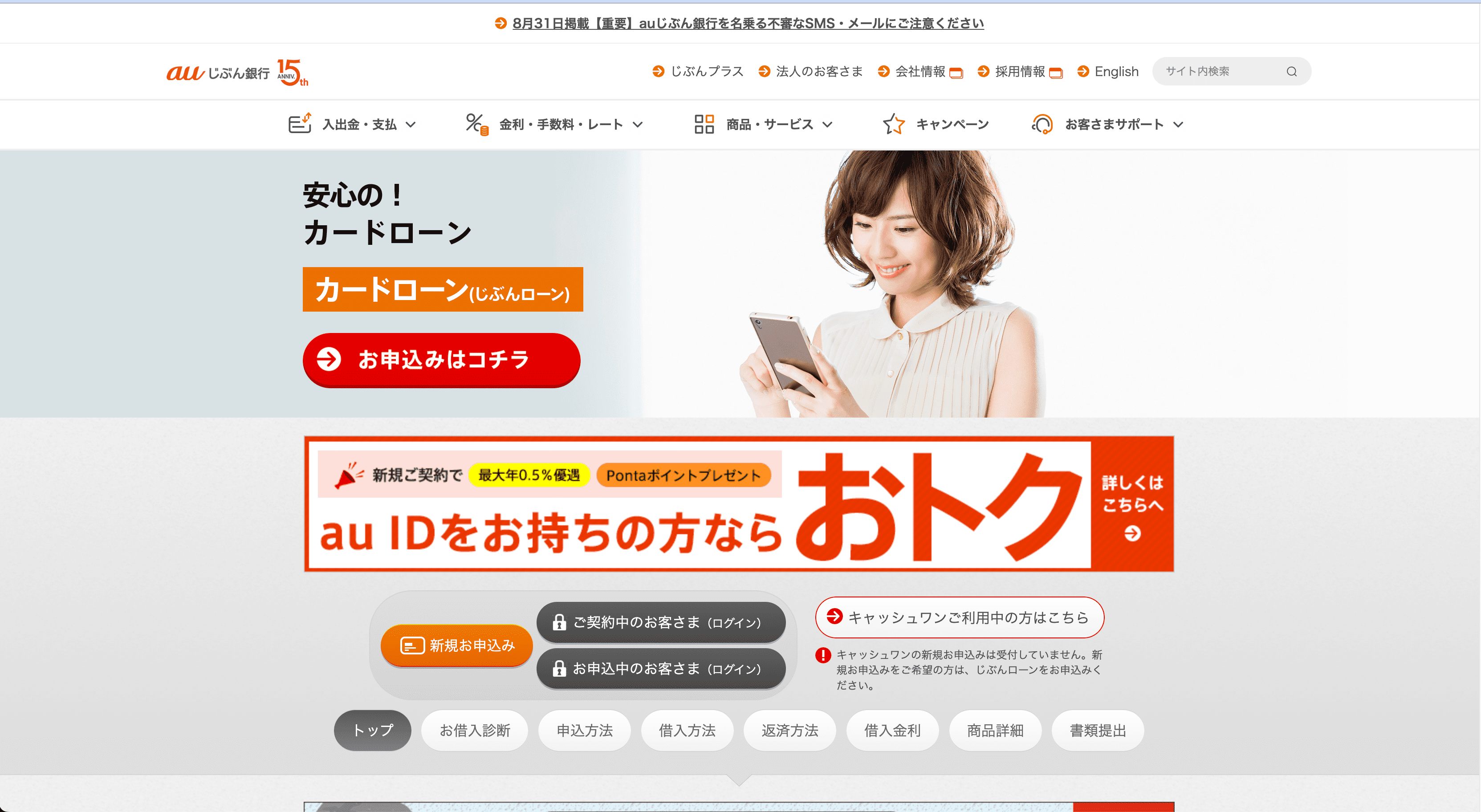The width and height of the screenshot is (1481, 812).
Task: Click the percent rate icon in the navigation
Action: (x=476, y=124)
